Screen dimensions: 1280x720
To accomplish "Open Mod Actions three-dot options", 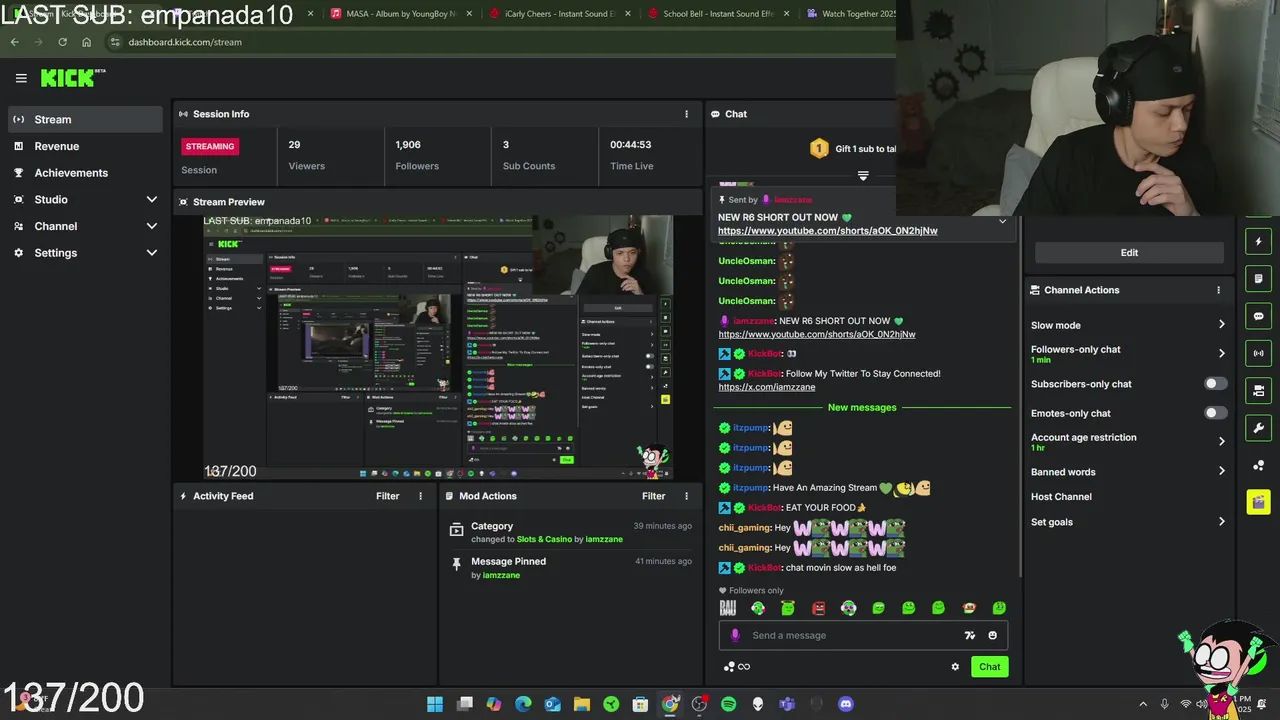I will click(686, 496).
